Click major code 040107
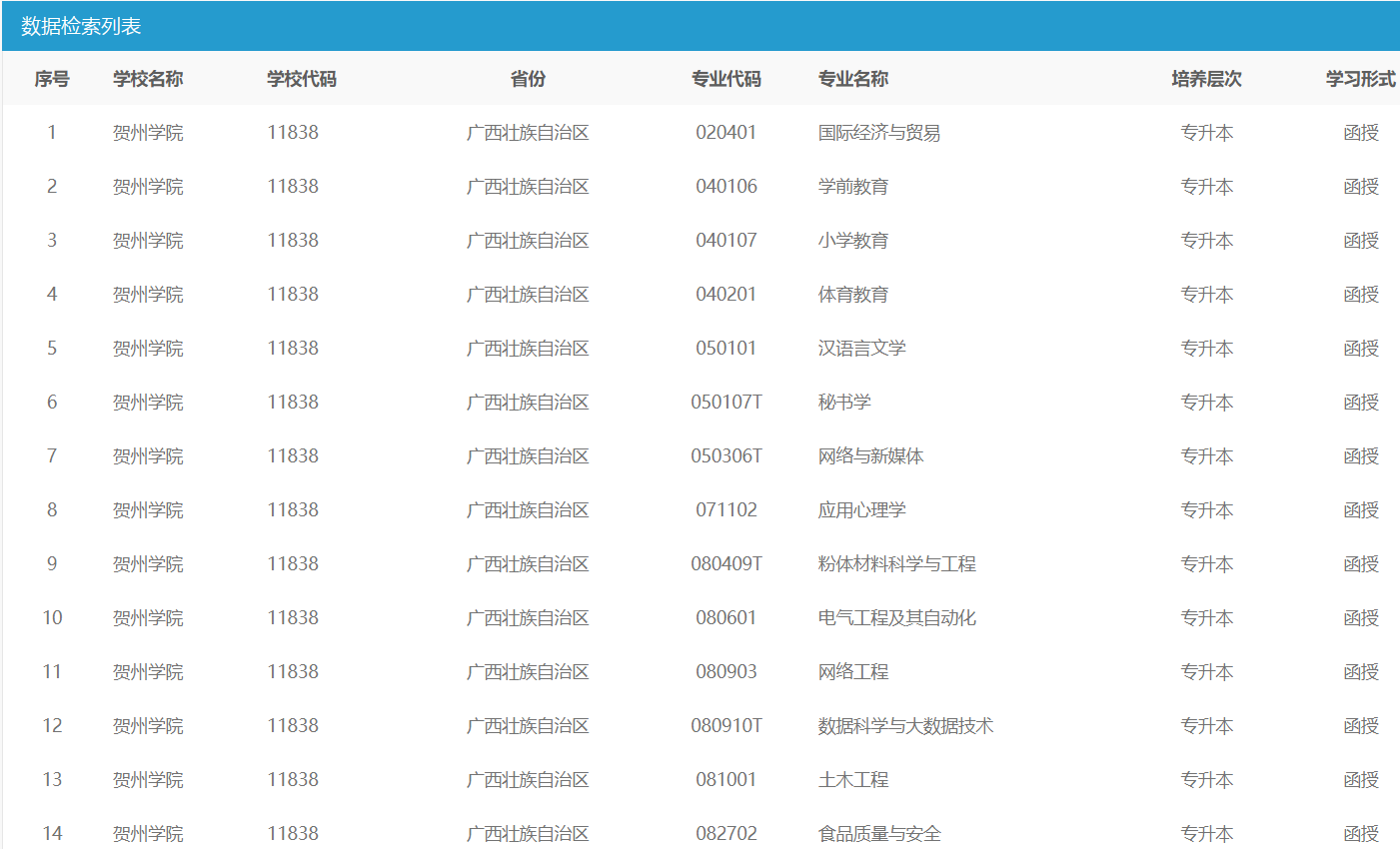 [726, 241]
